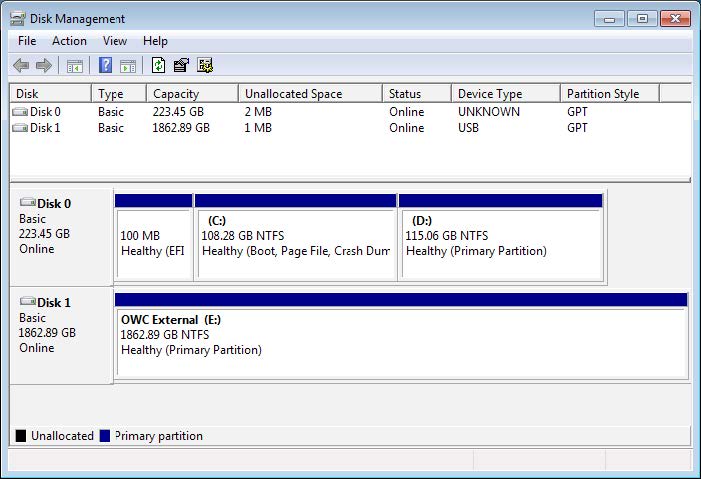
Task: Click the Primary partition legend label
Action: pyautogui.click(x=159, y=436)
